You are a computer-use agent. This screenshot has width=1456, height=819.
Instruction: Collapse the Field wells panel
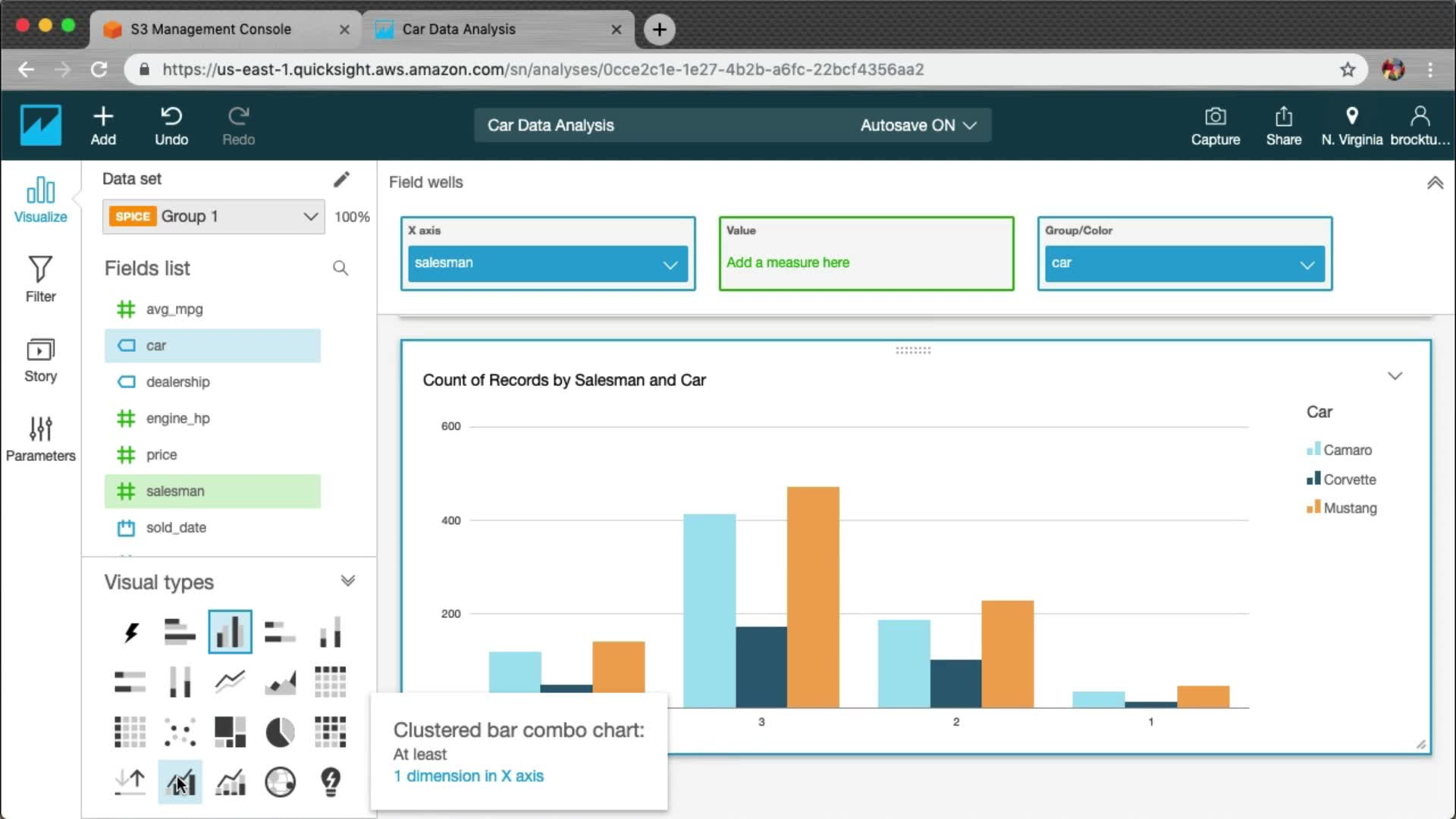(x=1435, y=183)
